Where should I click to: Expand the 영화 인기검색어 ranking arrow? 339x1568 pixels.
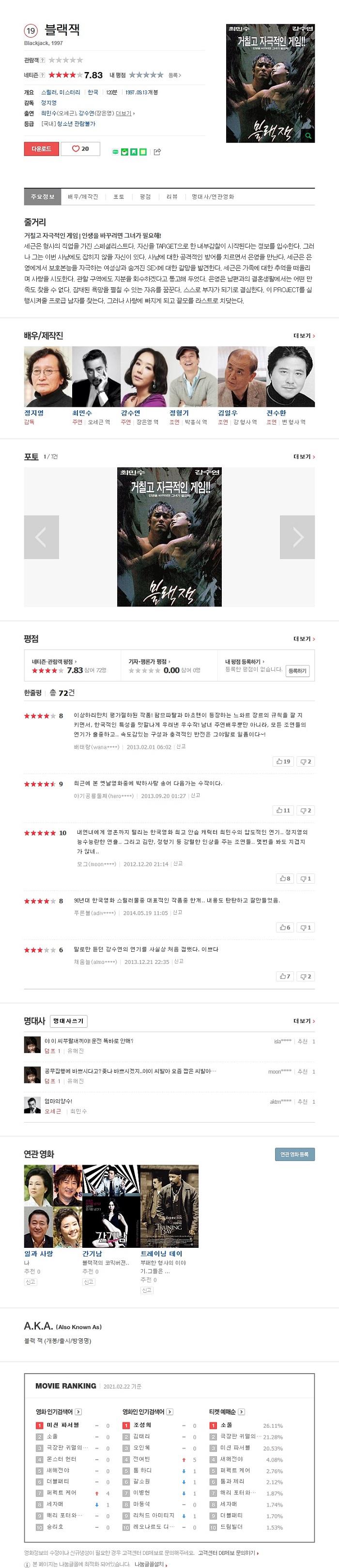click(x=78, y=1412)
